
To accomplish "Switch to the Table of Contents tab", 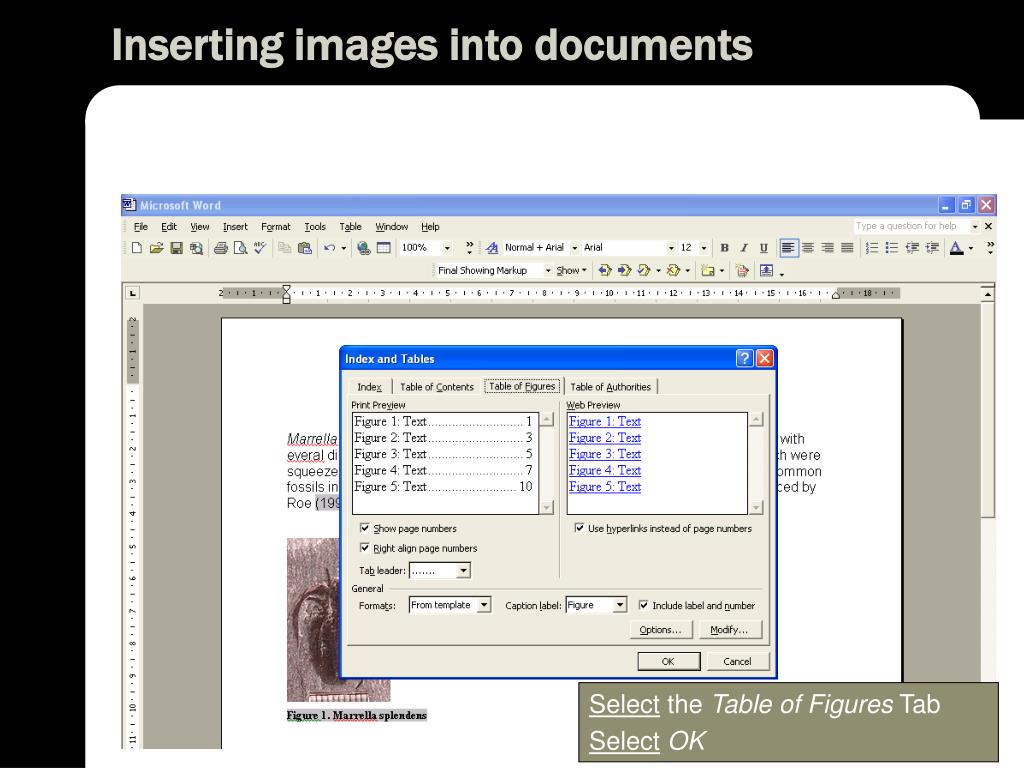I will (x=436, y=387).
